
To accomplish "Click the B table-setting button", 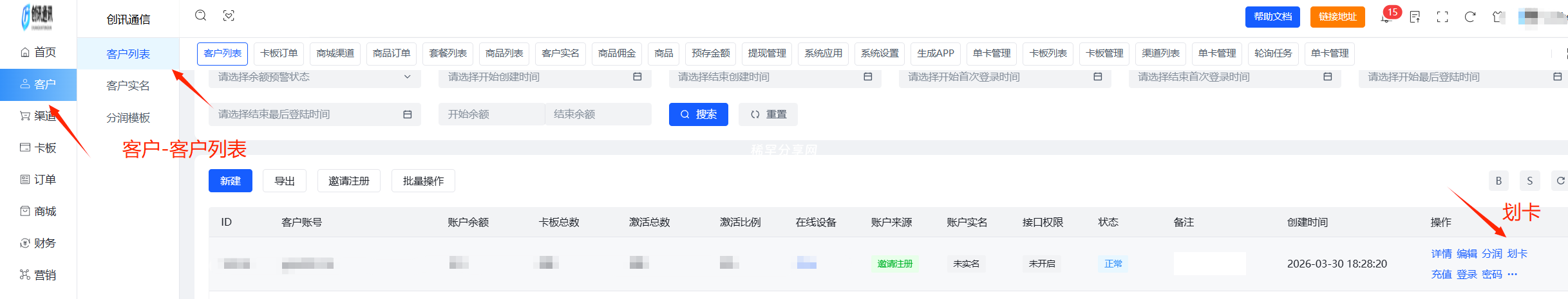I will [x=1498, y=181].
